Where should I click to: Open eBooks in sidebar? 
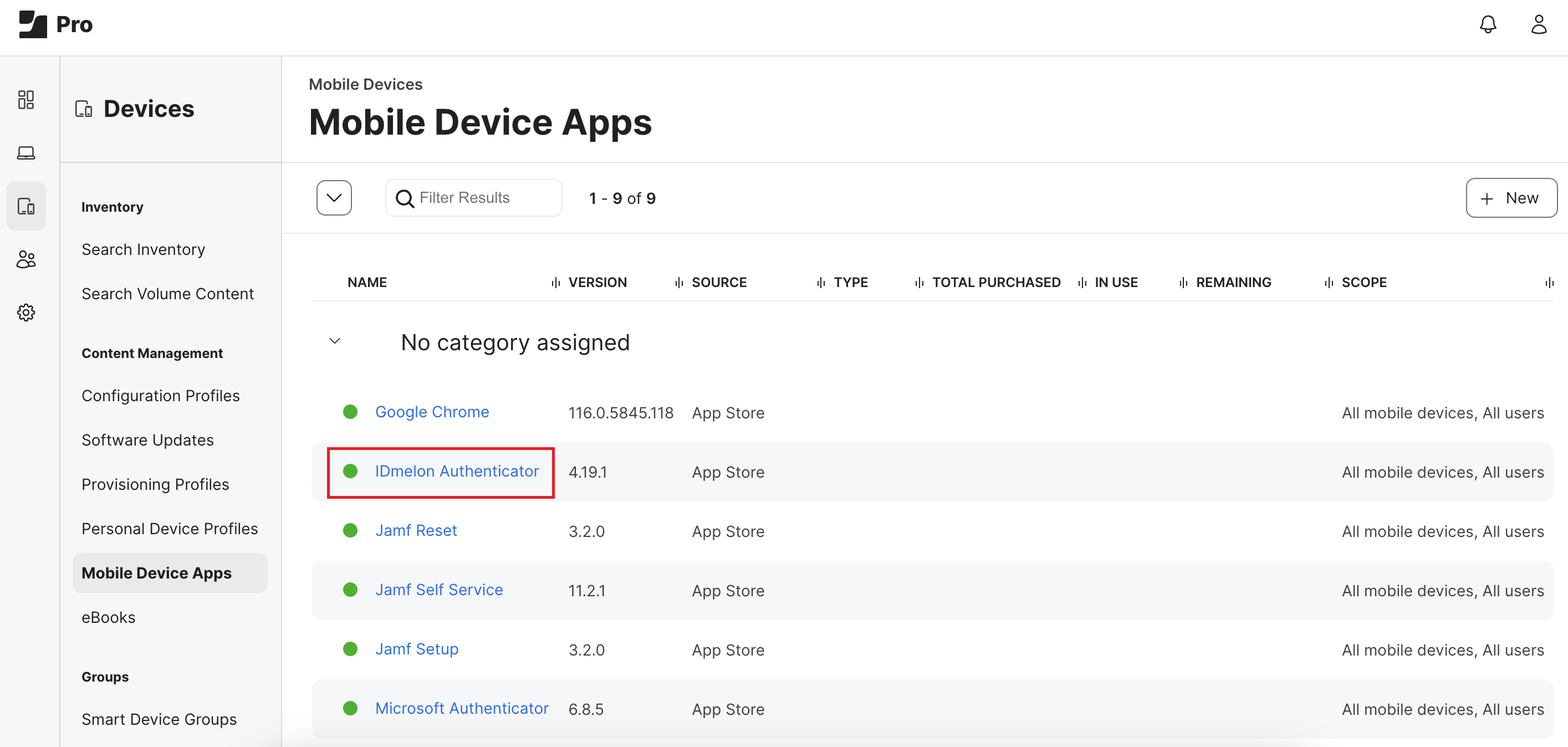(x=108, y=618)
